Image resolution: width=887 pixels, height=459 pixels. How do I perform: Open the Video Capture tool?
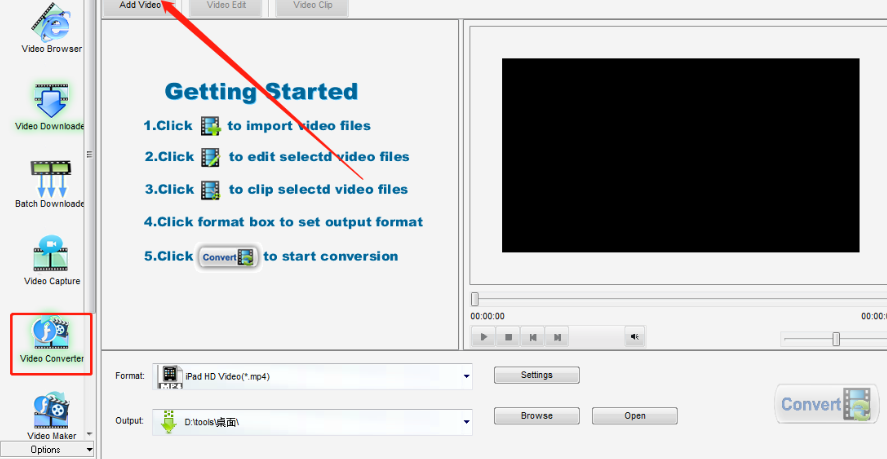[51, 260]
